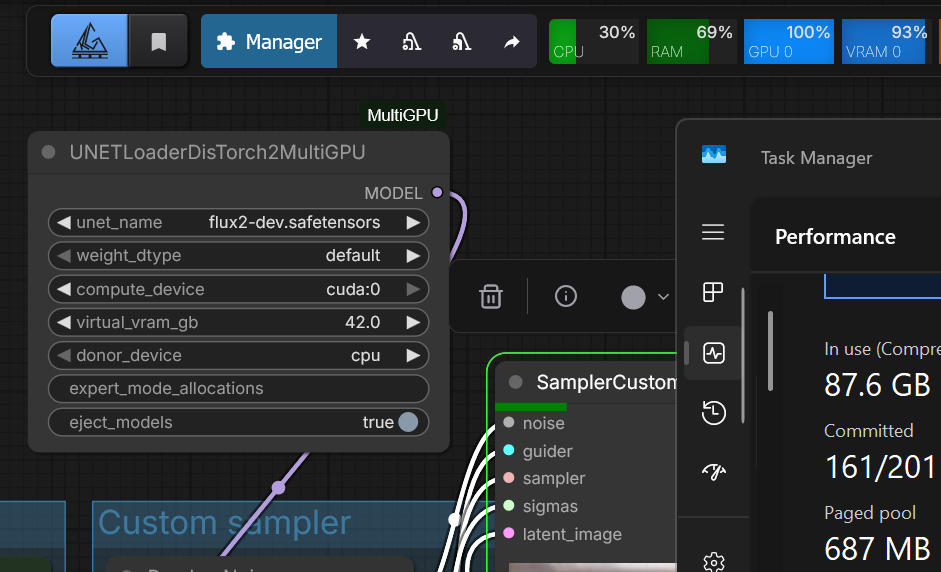The height and width of the screenshot is (572, 941).
Task: Click the second free cache icon
Action: click(x=461, y=41)
